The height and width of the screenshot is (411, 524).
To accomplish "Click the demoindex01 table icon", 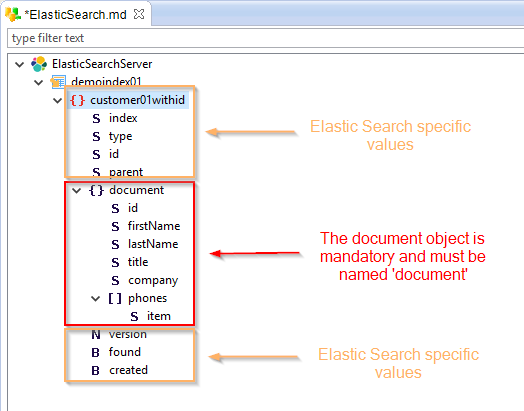I will click(58, 82).
